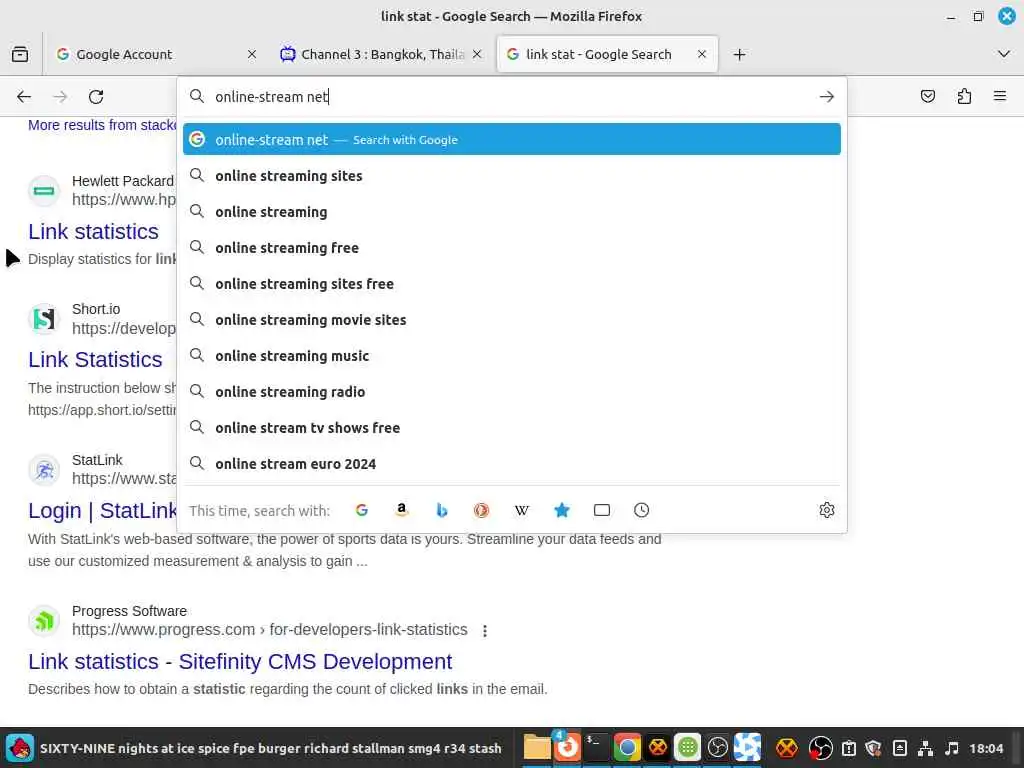Viewport: 1024px width, 768px height.
Task: Click the network tray icon
Action: tap(925, 748)
